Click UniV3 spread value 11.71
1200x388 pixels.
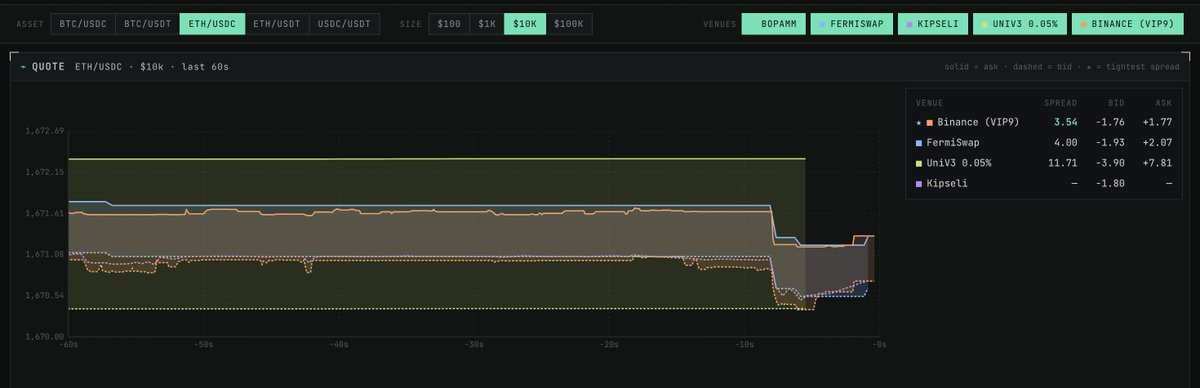(1063, 163)
